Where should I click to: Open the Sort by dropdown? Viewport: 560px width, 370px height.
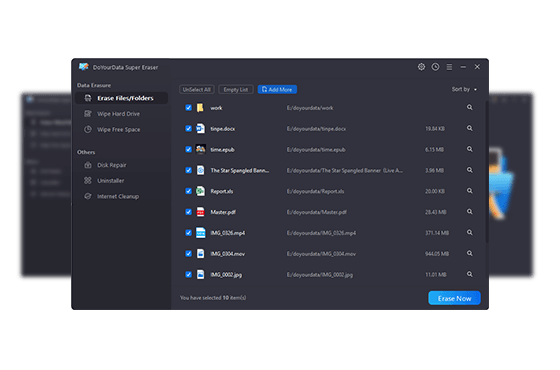tap(464, 89)
